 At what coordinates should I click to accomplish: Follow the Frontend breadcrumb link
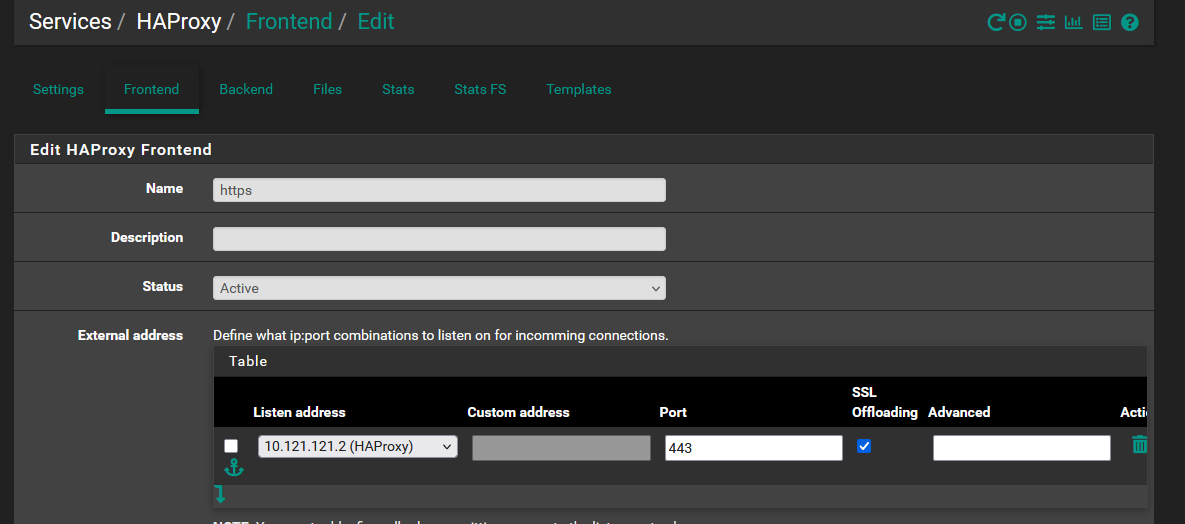click(289, 21)
